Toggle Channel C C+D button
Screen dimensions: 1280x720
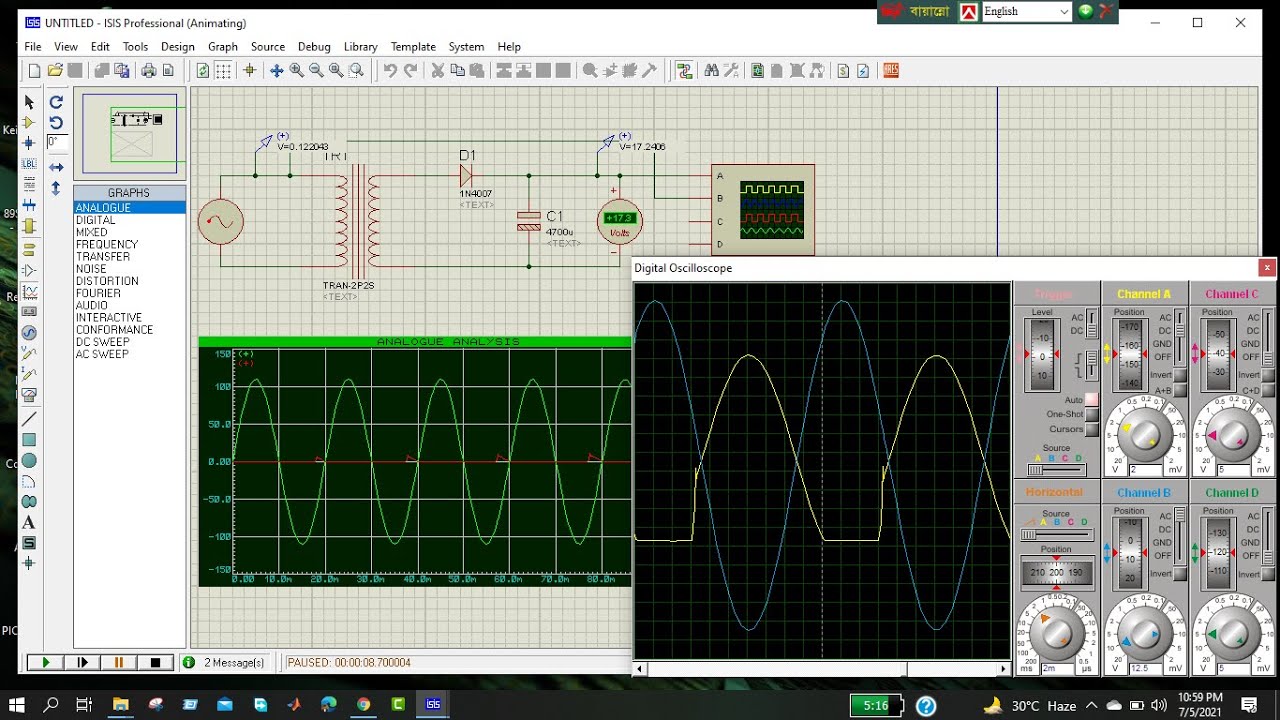(x=1269, y=390)
